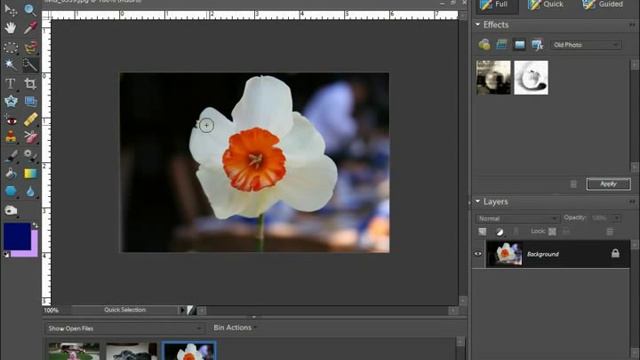Select the Sponge tool
This screenshot has height=360, width=640.
point(11,210)
